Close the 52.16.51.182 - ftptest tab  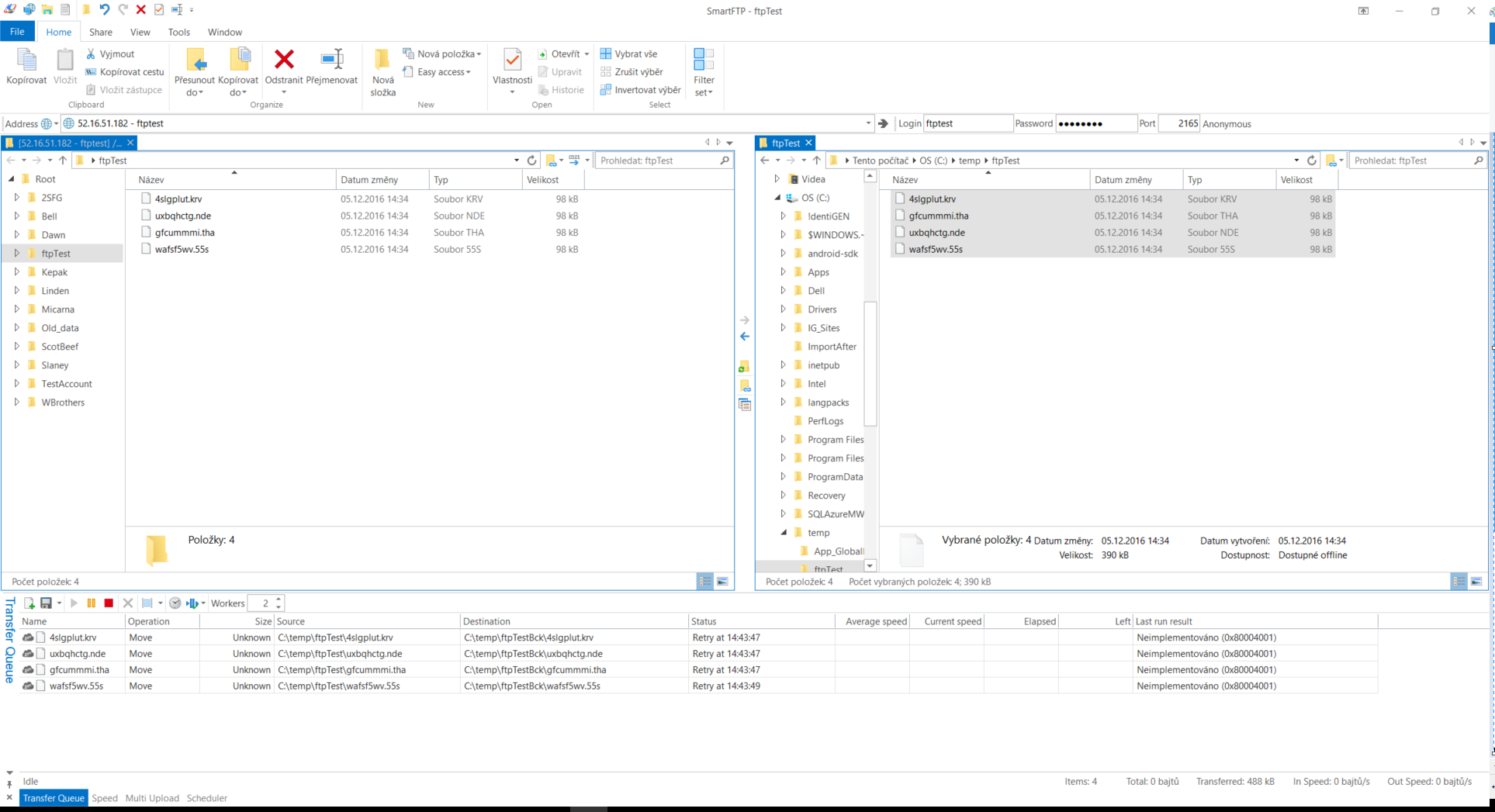(x=130, y=143)
